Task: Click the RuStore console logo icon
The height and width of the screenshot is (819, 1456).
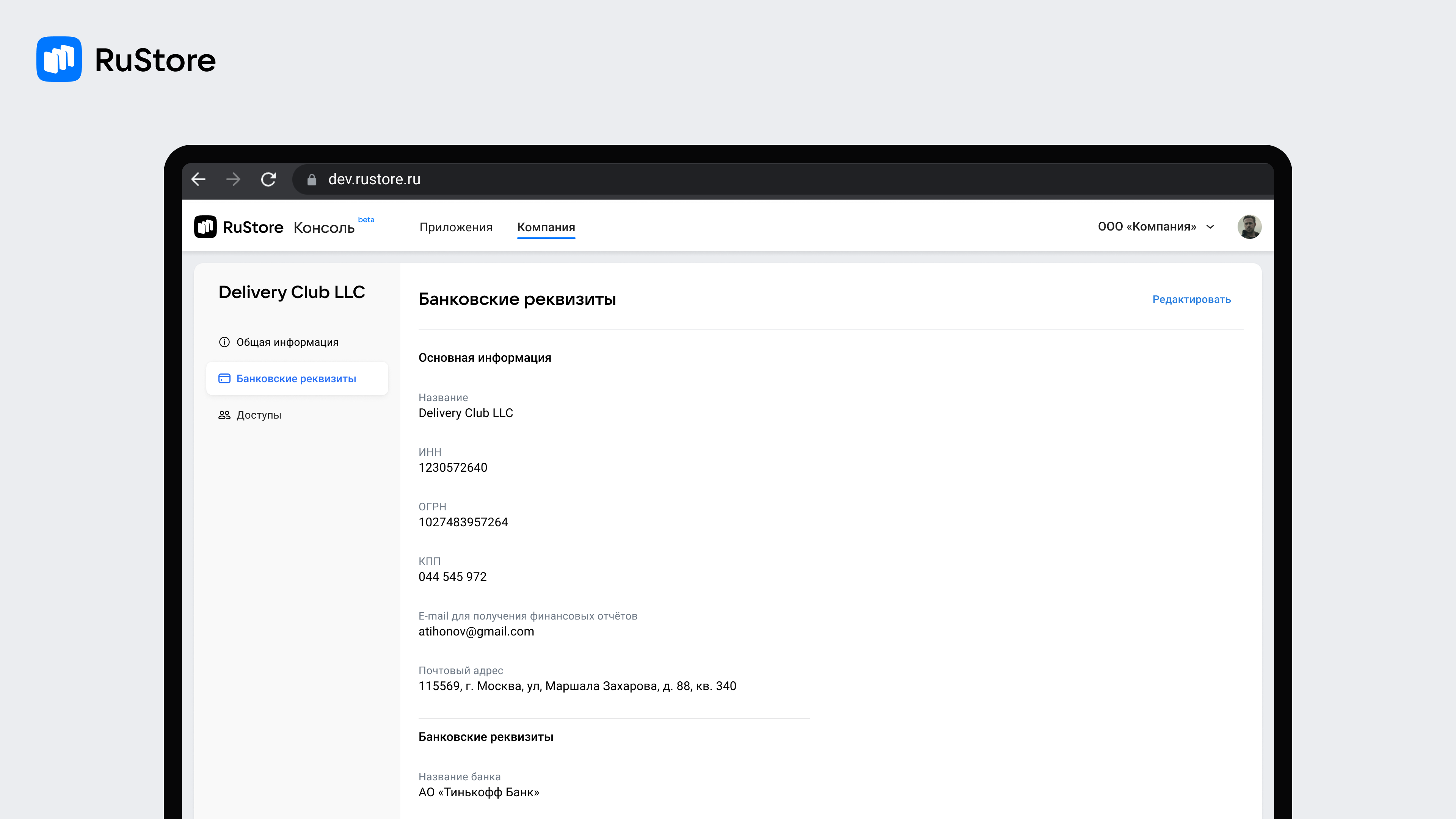Action: pyautogui.click(x=205, y=227)
